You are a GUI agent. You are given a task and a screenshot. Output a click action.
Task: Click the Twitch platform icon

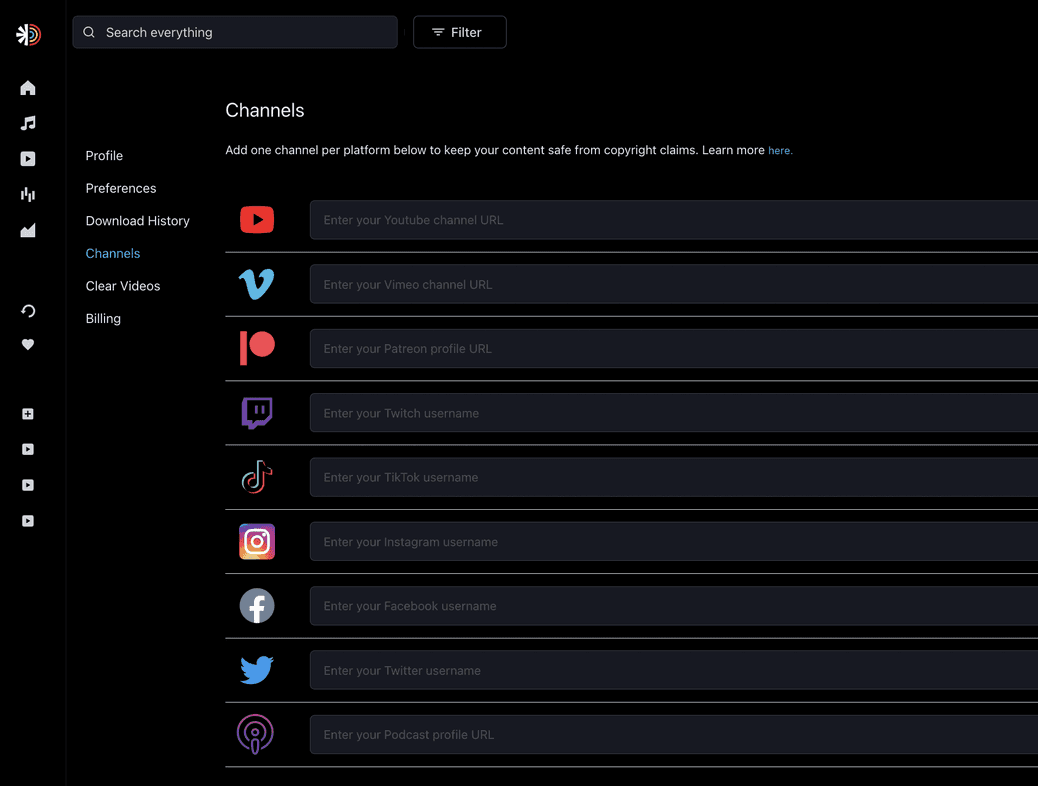coord(257,412)
